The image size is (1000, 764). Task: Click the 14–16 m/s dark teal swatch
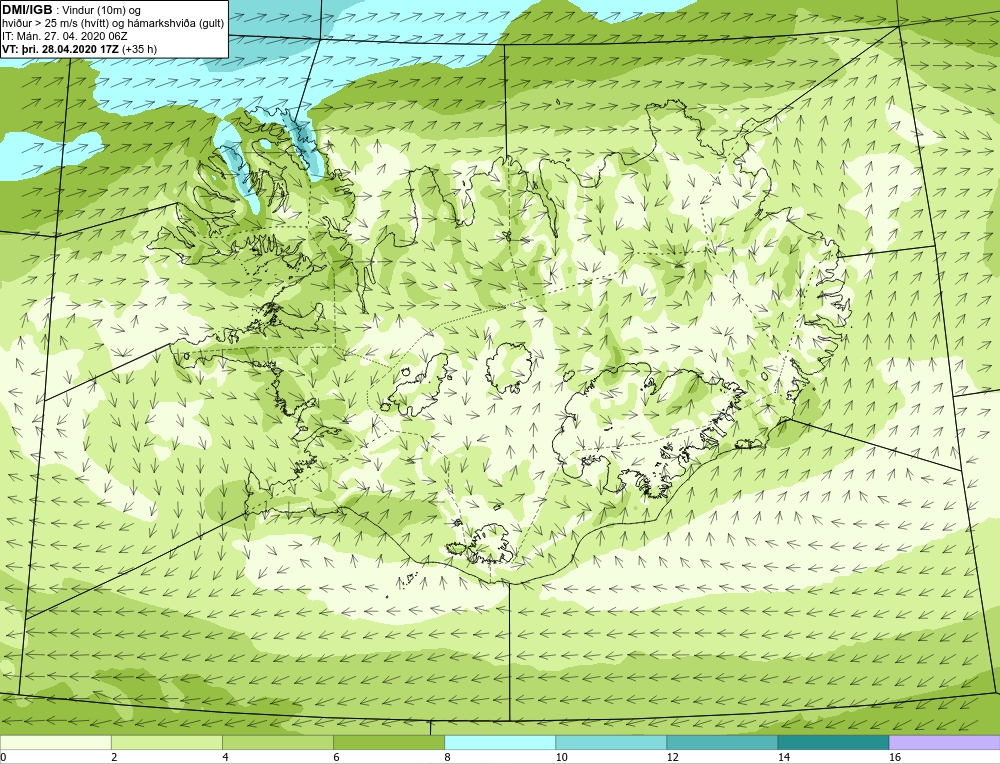pos(833,742)
